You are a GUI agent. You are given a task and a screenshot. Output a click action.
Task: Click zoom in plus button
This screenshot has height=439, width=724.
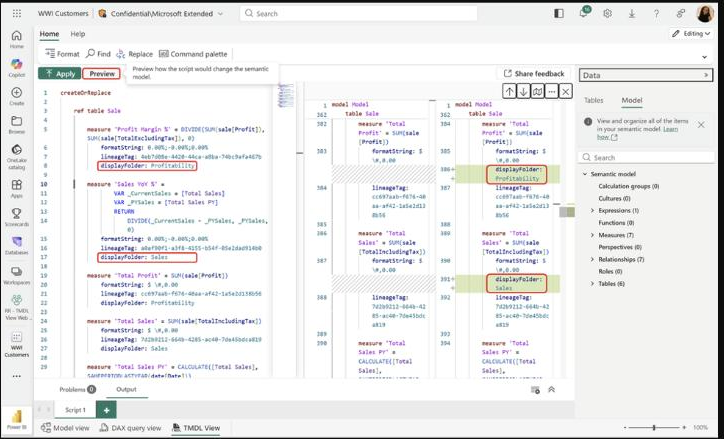pos(684,428)
